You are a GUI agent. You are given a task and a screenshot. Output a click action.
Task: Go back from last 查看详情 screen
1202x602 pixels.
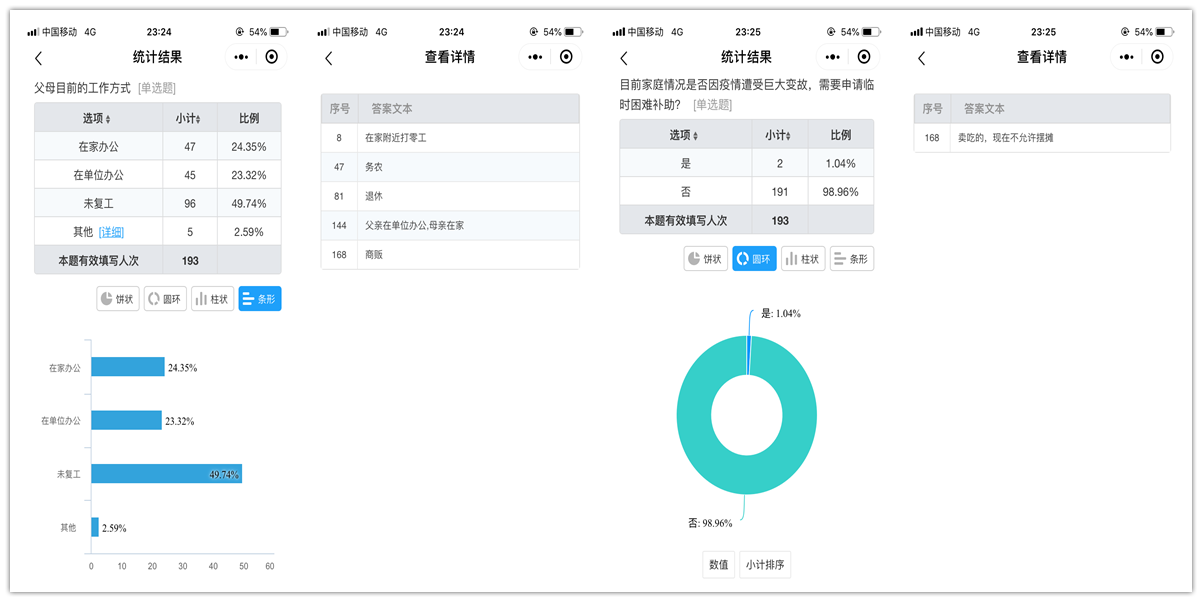tap(921, 58)
